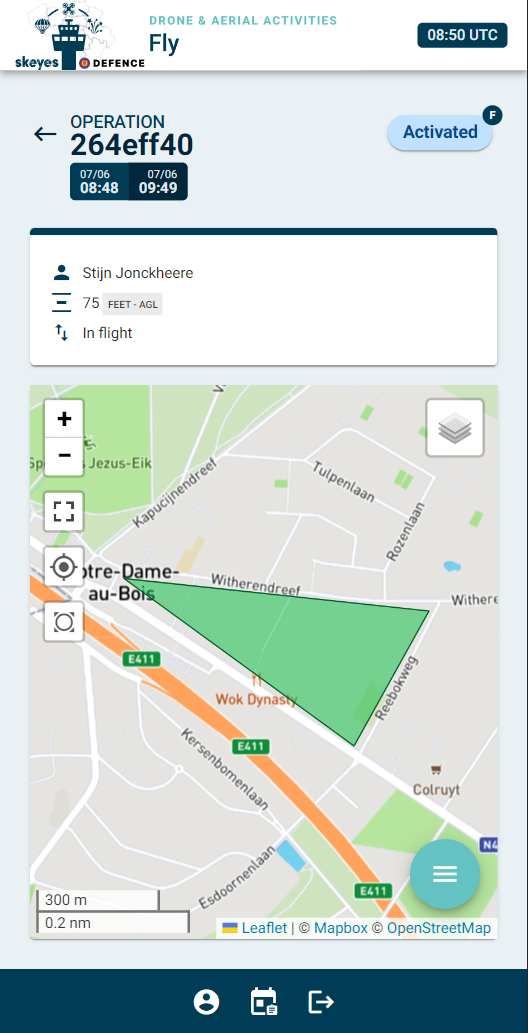This screenshot has width=528, height=1033.
Task: Open the Mapbox attribution link
Action: coord(340,928)
